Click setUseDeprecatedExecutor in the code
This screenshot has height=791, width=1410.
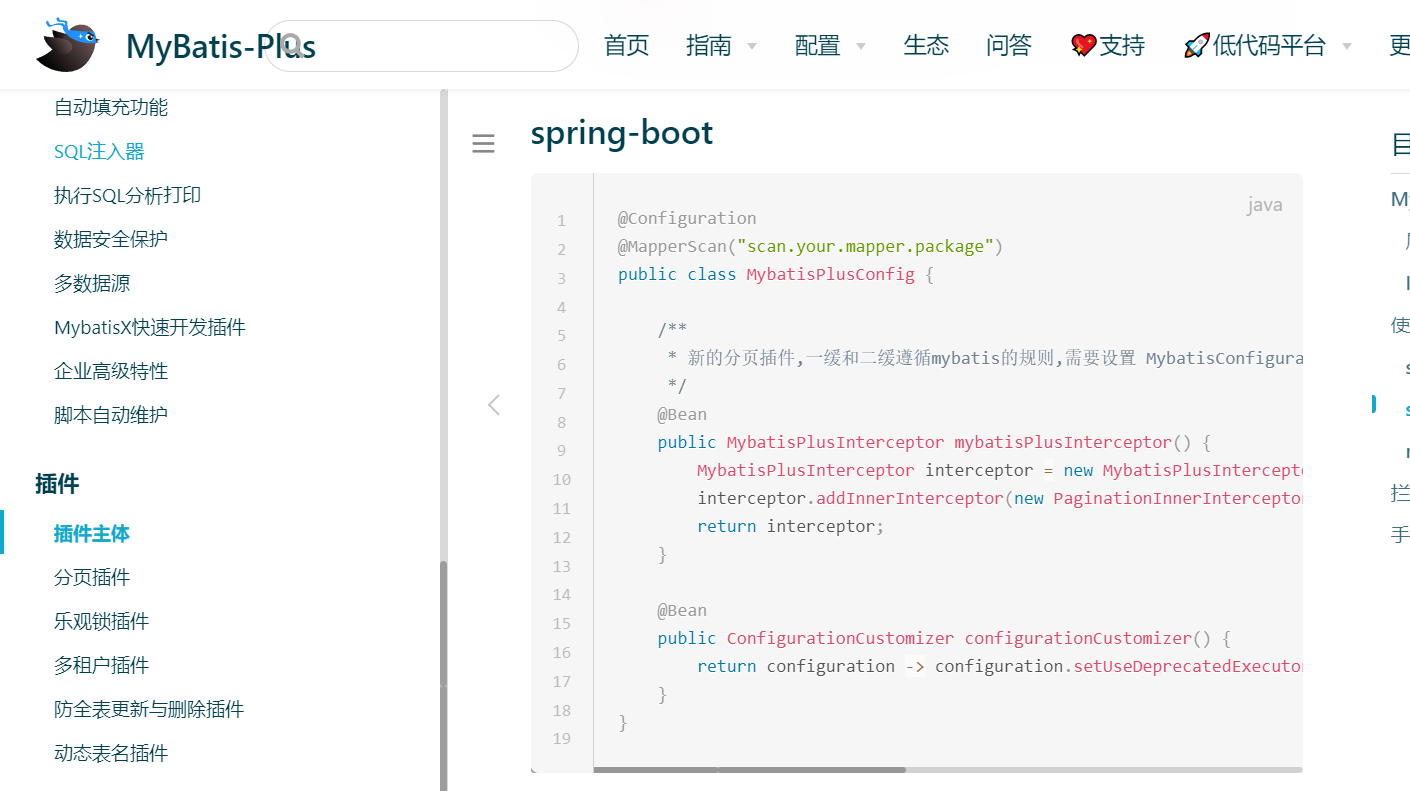[1189, 666]
